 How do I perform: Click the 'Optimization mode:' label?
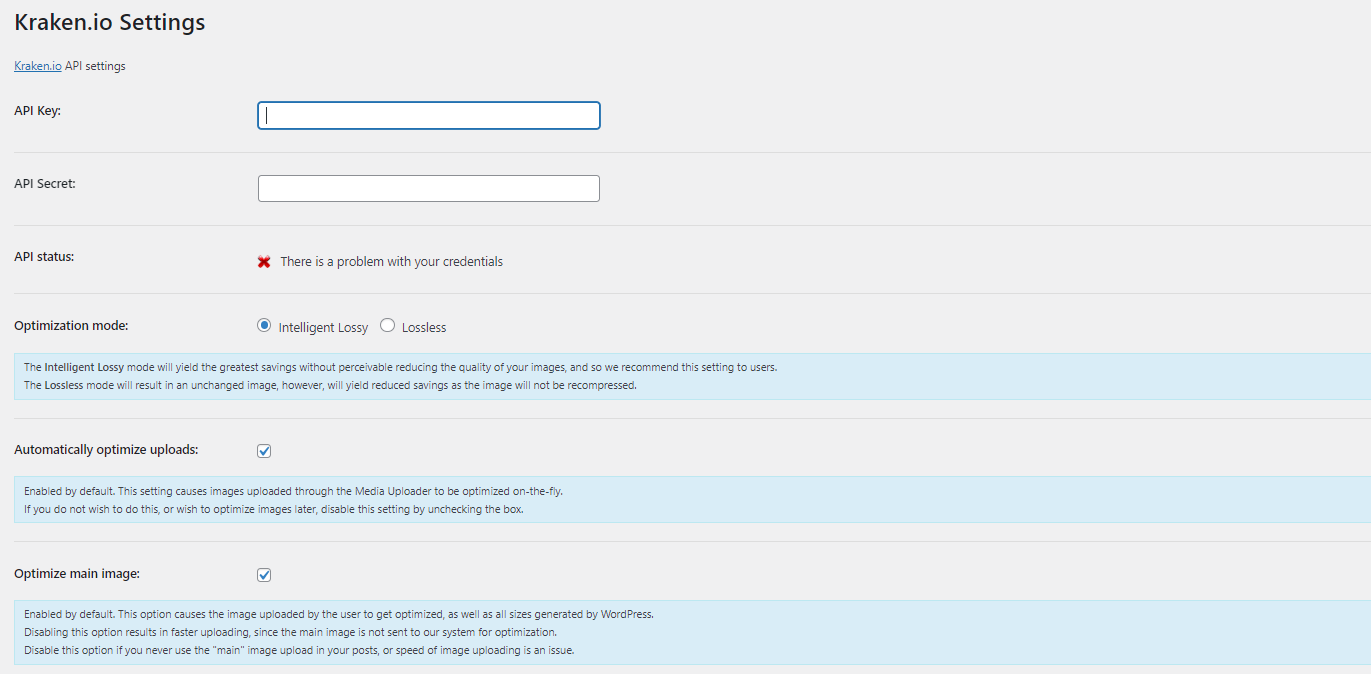(71, 326)
